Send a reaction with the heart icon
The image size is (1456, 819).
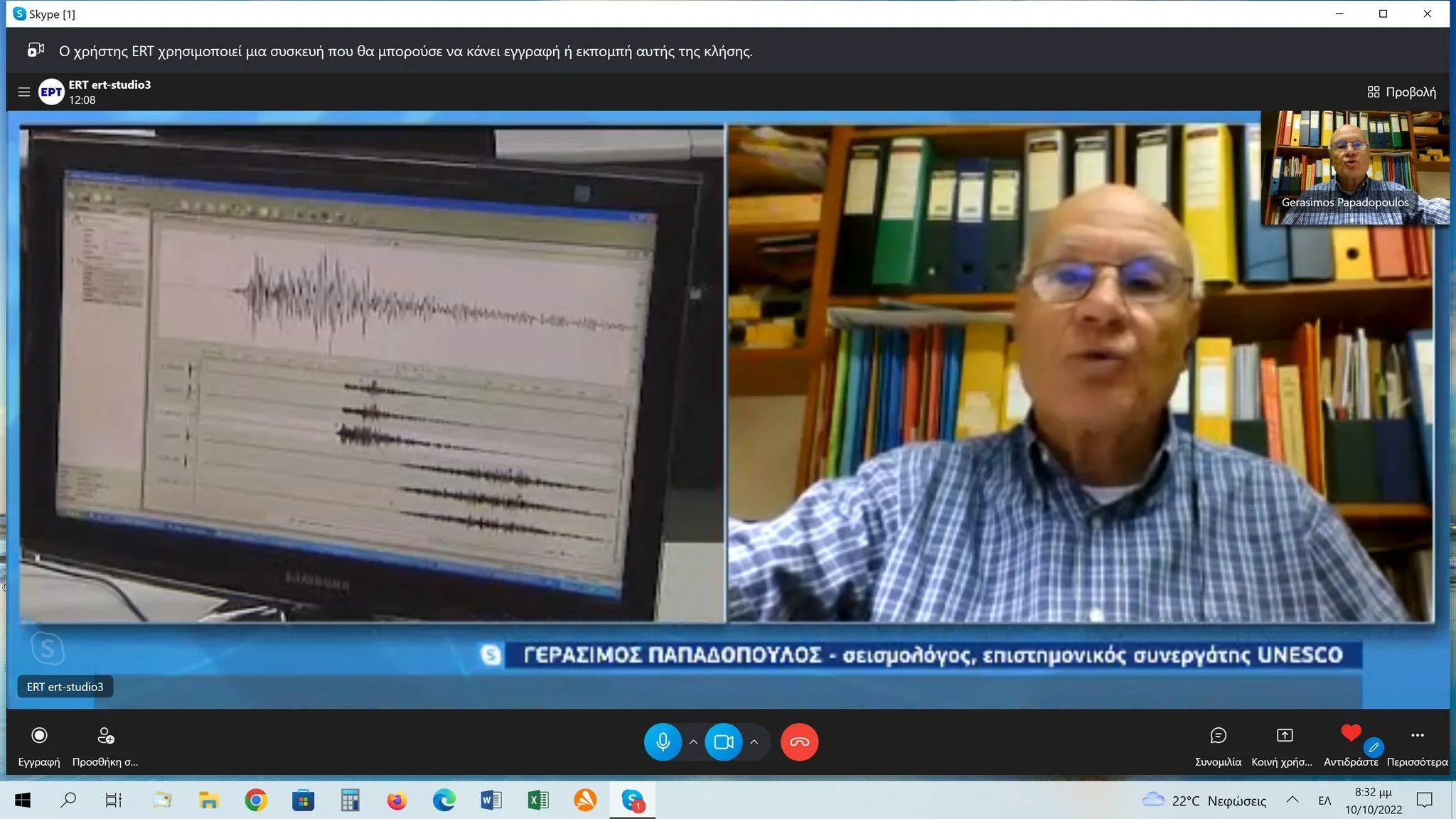[1351, 733]
